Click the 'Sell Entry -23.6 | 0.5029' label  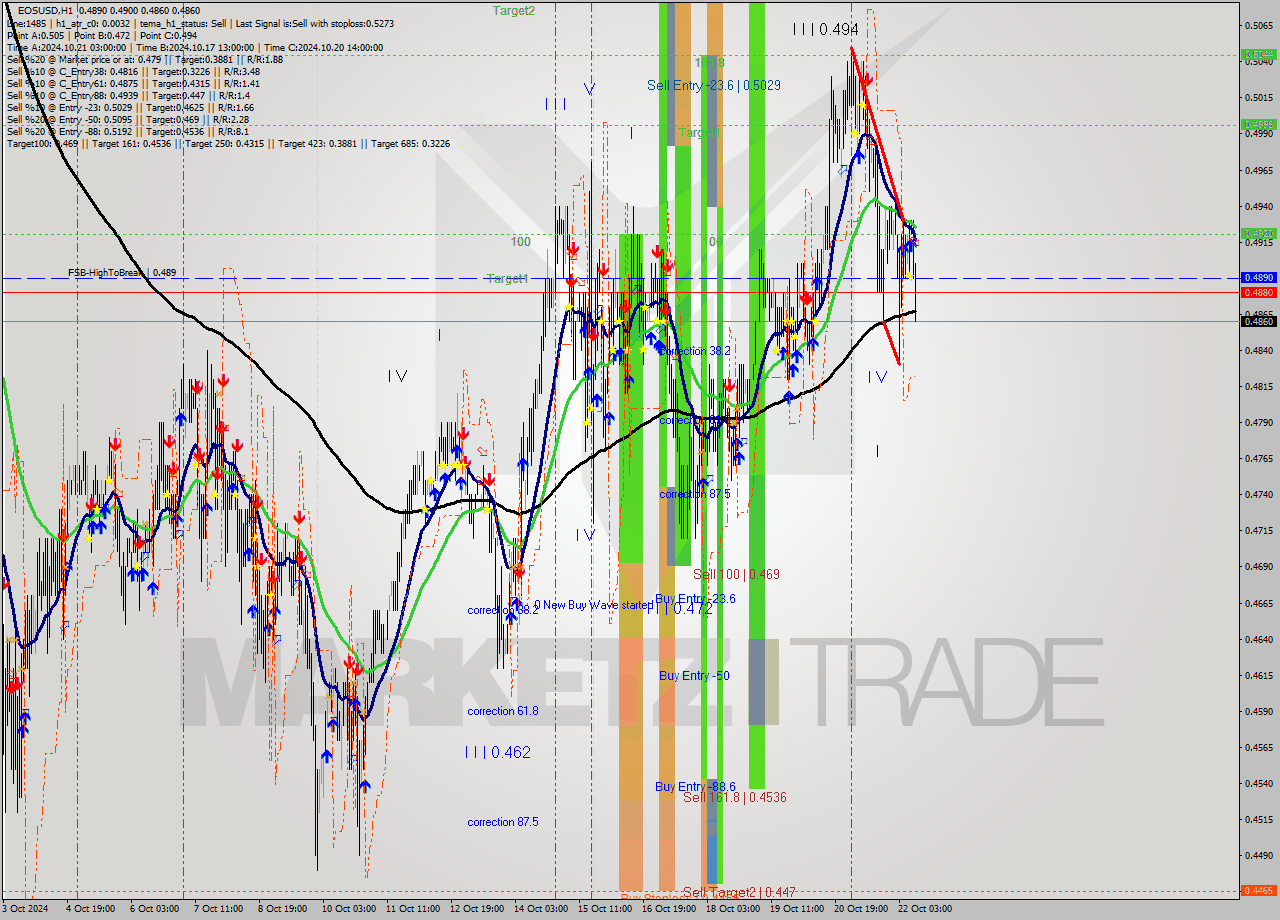pyautogui.click(x=714, y=85)
